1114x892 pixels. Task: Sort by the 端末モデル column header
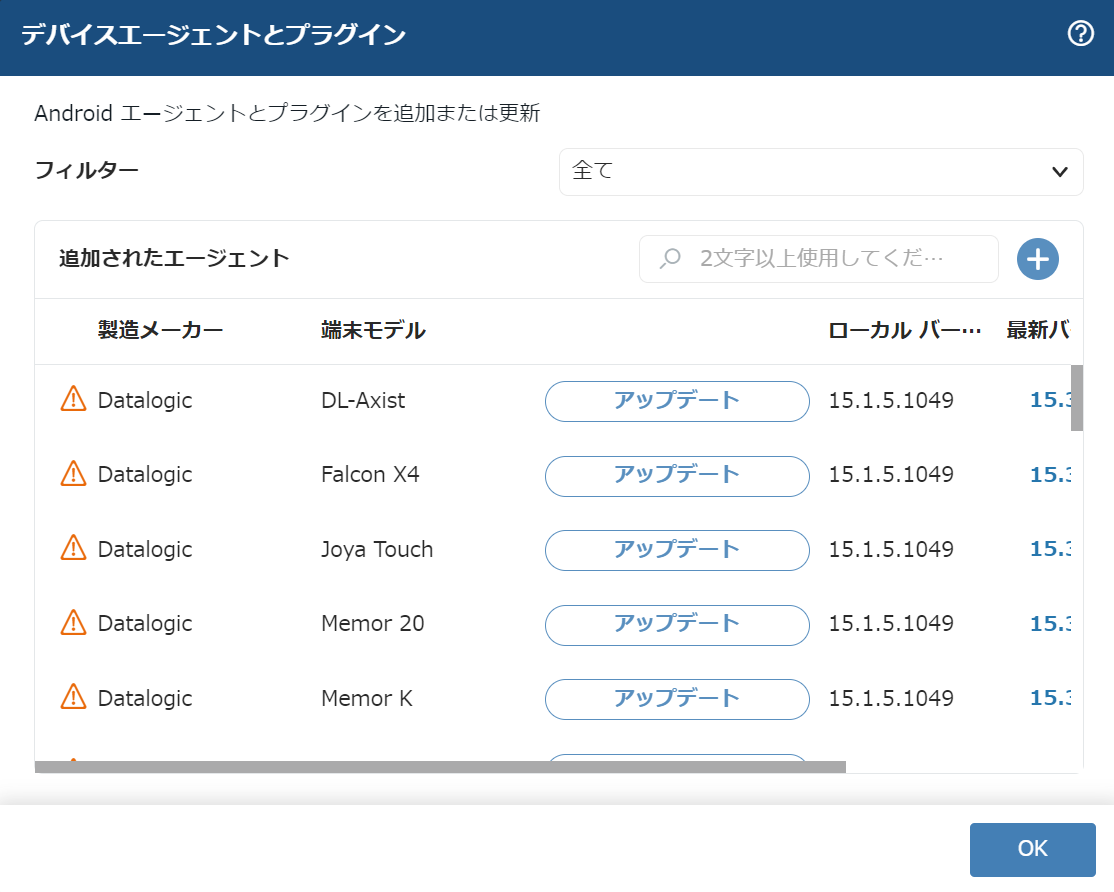coord(373,330)
